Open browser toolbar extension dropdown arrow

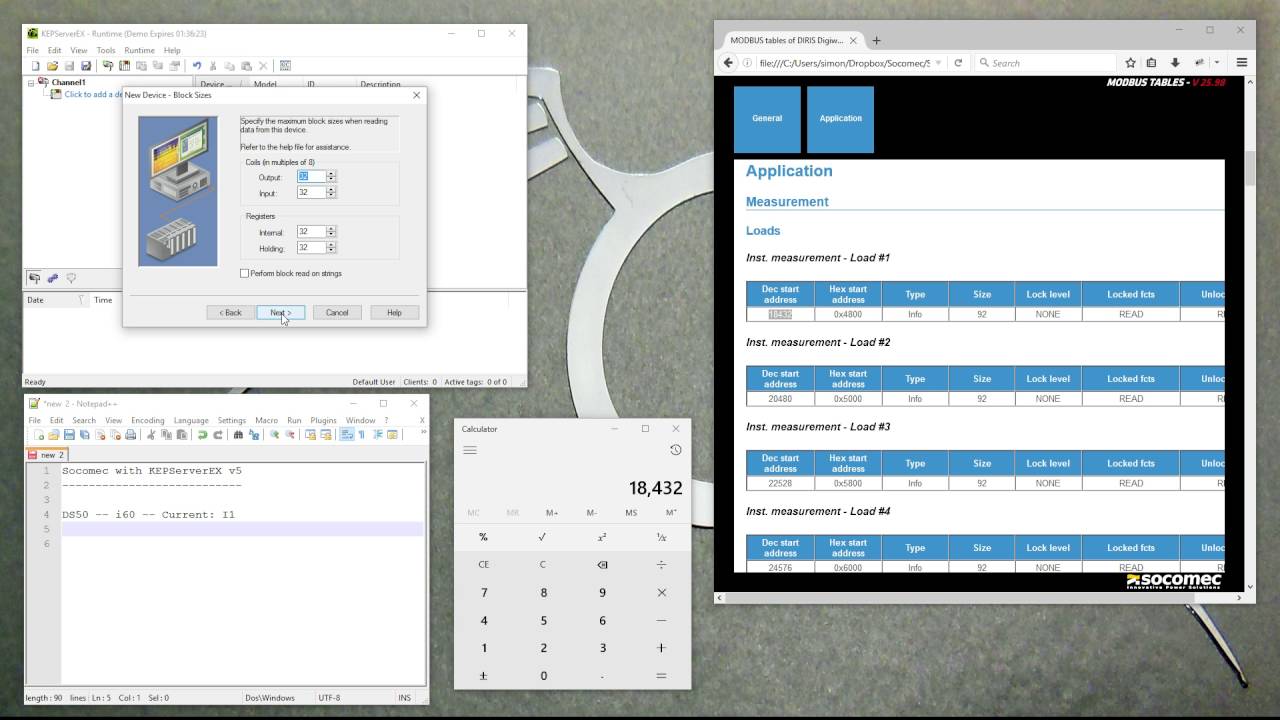(1217, 63)
